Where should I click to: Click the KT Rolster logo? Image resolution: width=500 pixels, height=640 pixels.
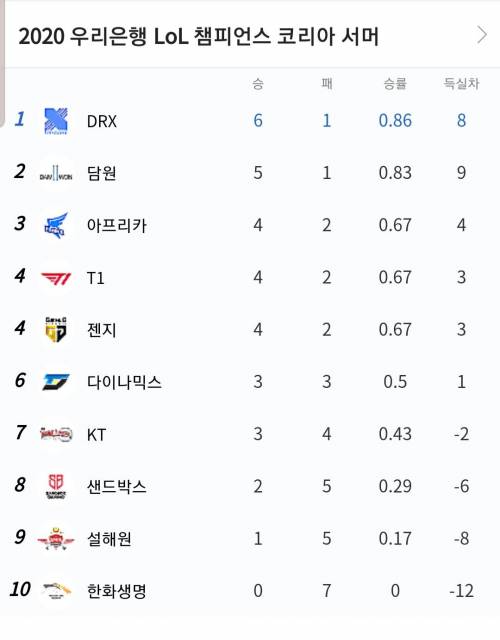pos(56,434)
